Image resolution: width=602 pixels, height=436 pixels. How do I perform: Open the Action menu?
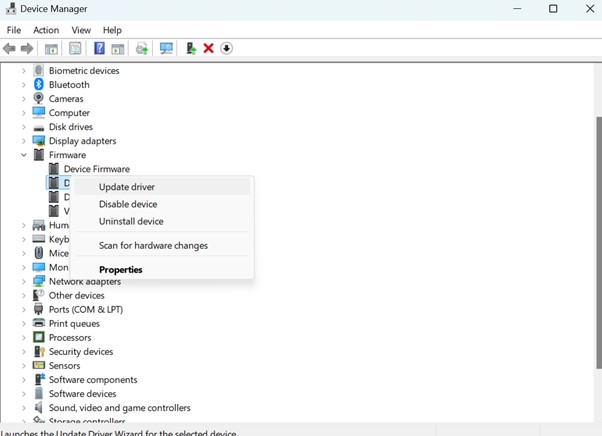[46, 30]
